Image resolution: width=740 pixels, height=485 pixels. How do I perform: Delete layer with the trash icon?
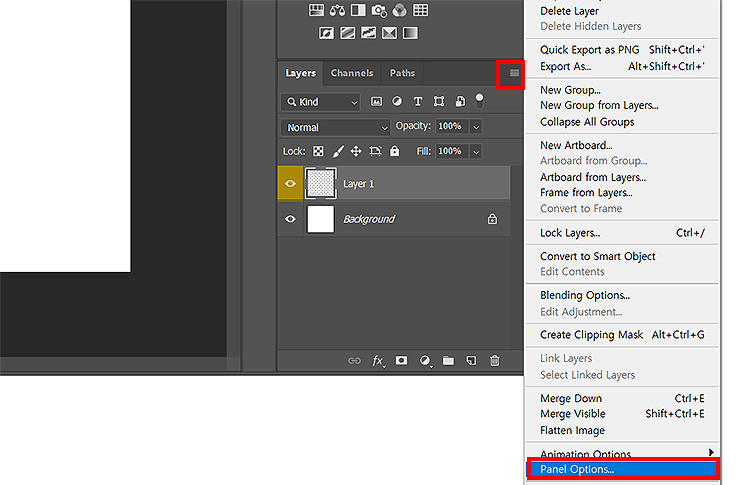coord(495,361)
